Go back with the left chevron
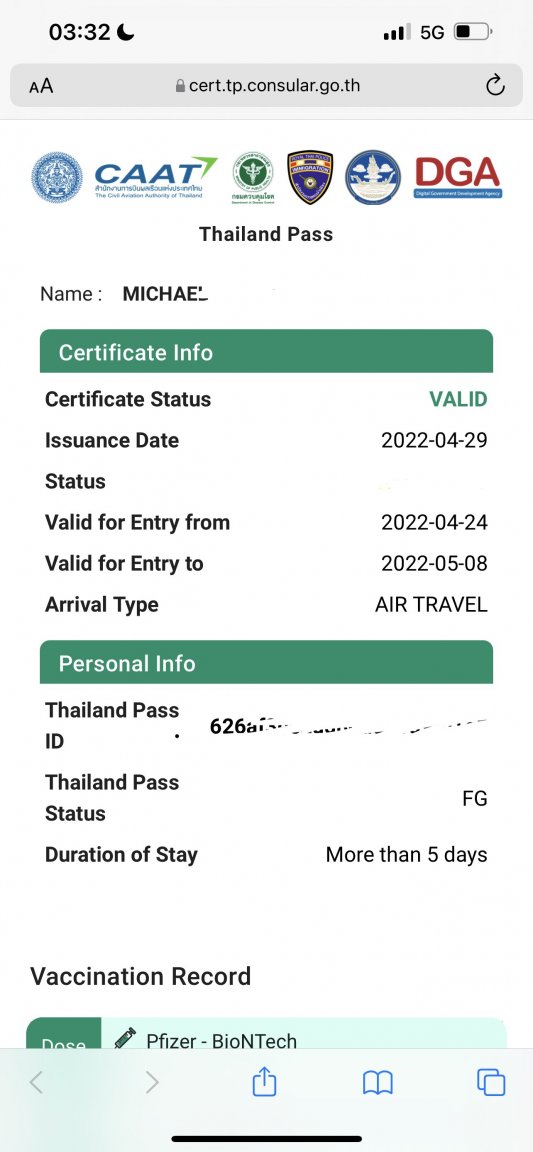 pyautogui.click(x=36, y=1081)
